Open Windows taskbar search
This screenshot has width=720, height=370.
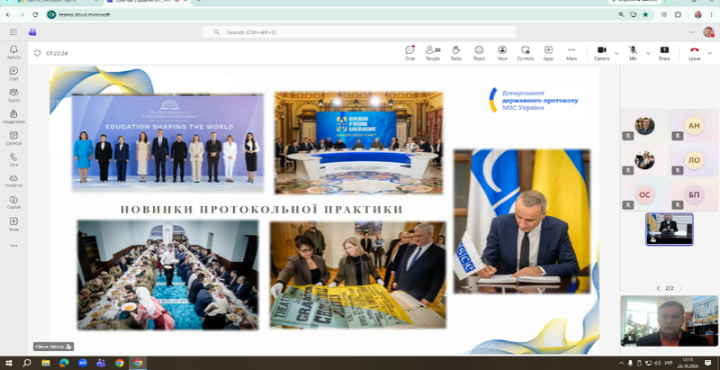tap(27, 363)
